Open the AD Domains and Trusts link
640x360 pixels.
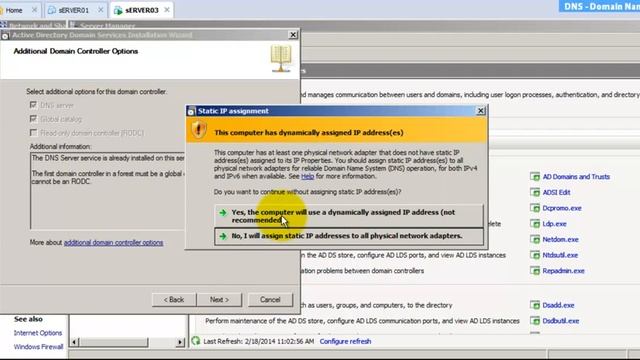click(576, 177)
